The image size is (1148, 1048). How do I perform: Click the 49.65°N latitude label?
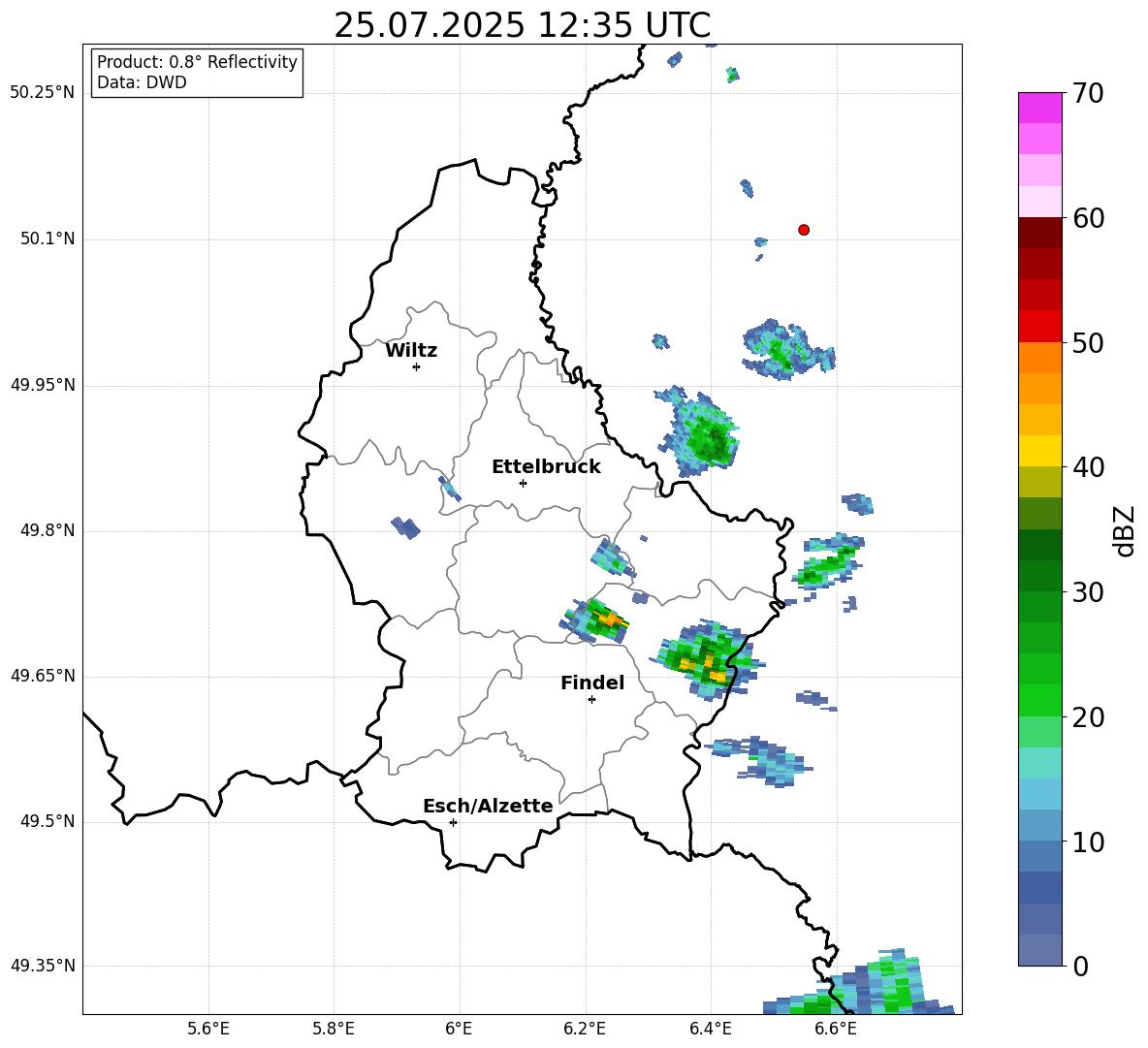point(43,676)
